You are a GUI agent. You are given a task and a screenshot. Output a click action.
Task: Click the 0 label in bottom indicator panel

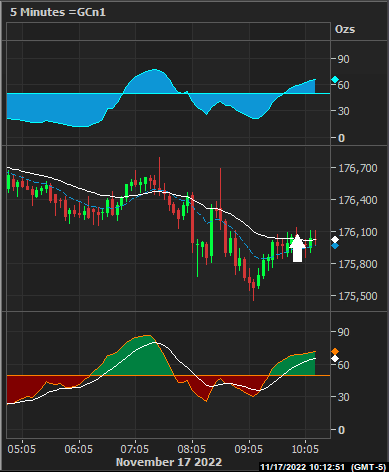point(341,430)
